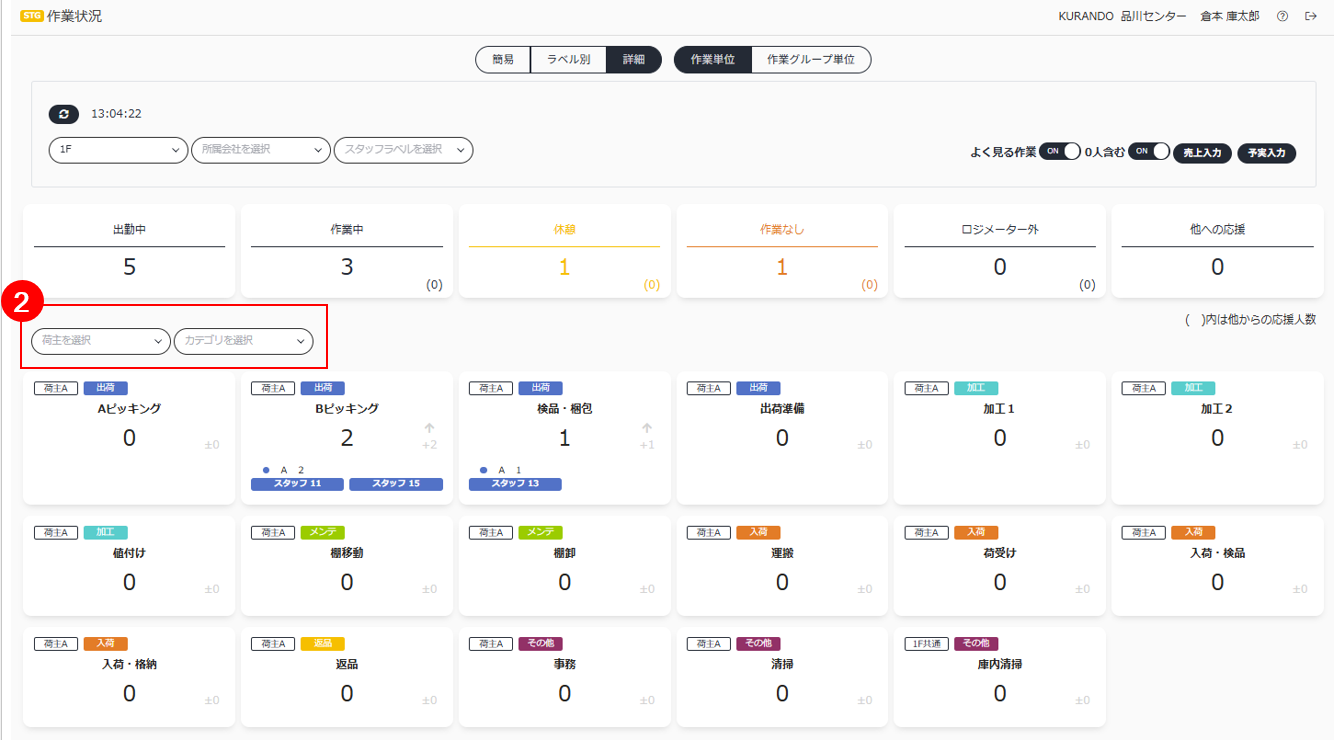This screenshot has width=1334, height=740.
Task: Click the 運搬 card title
Action: tap(782, 553)
